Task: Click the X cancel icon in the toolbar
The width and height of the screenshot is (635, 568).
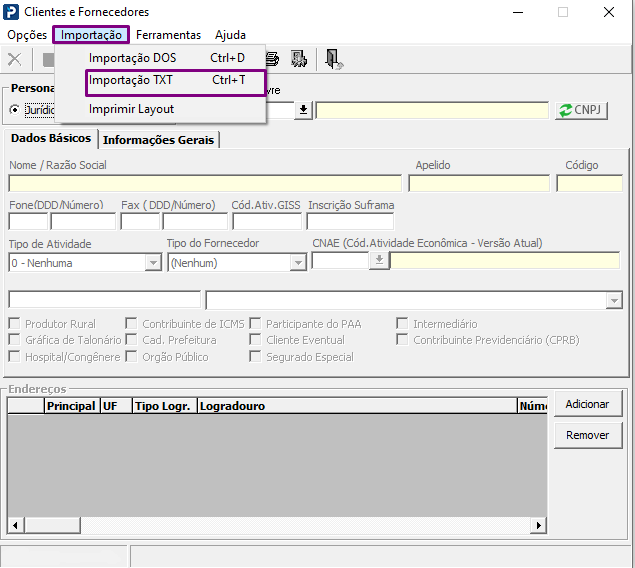Action: [14, 59]
